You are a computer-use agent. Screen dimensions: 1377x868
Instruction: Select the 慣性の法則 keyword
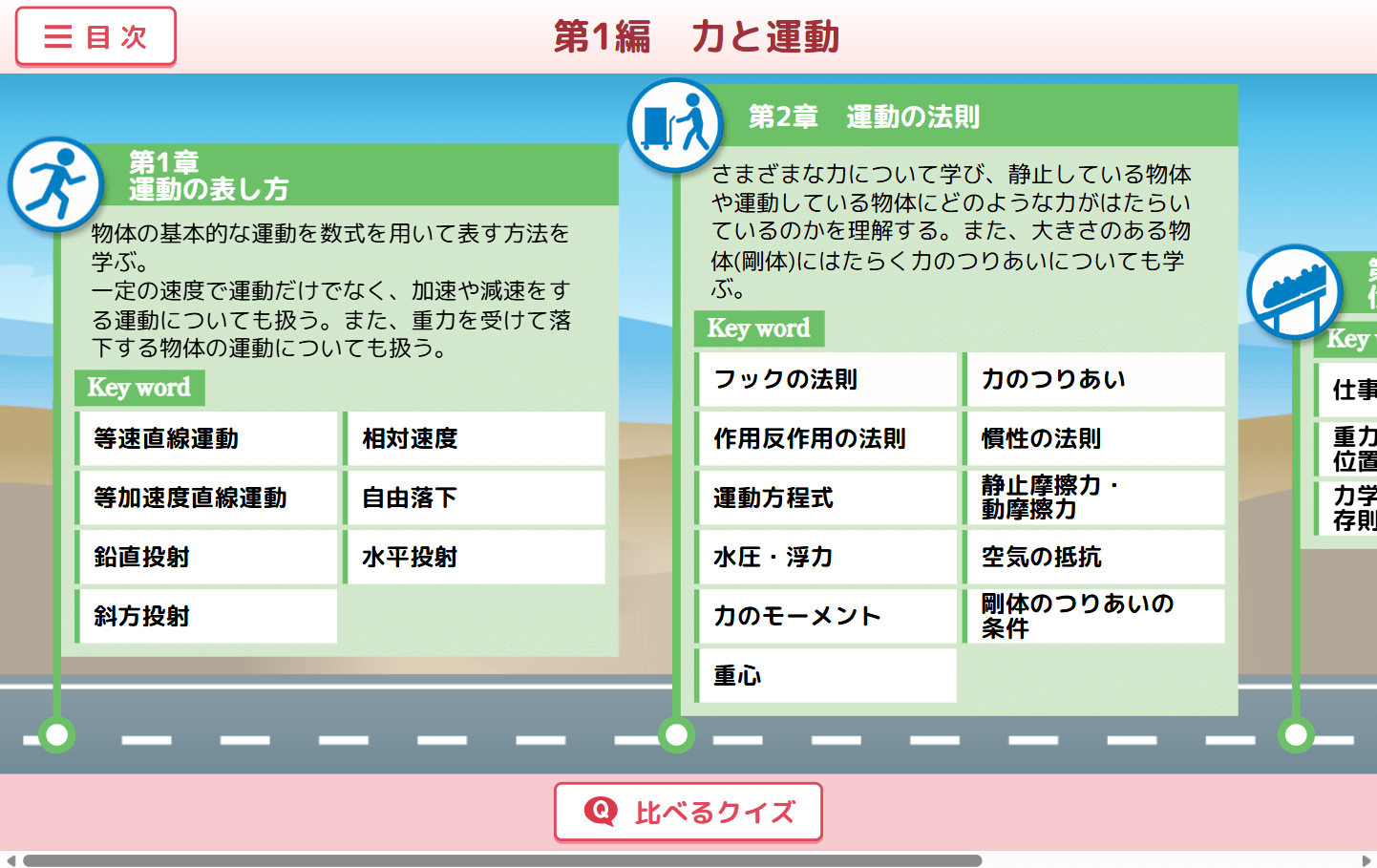pos(1093,438)
